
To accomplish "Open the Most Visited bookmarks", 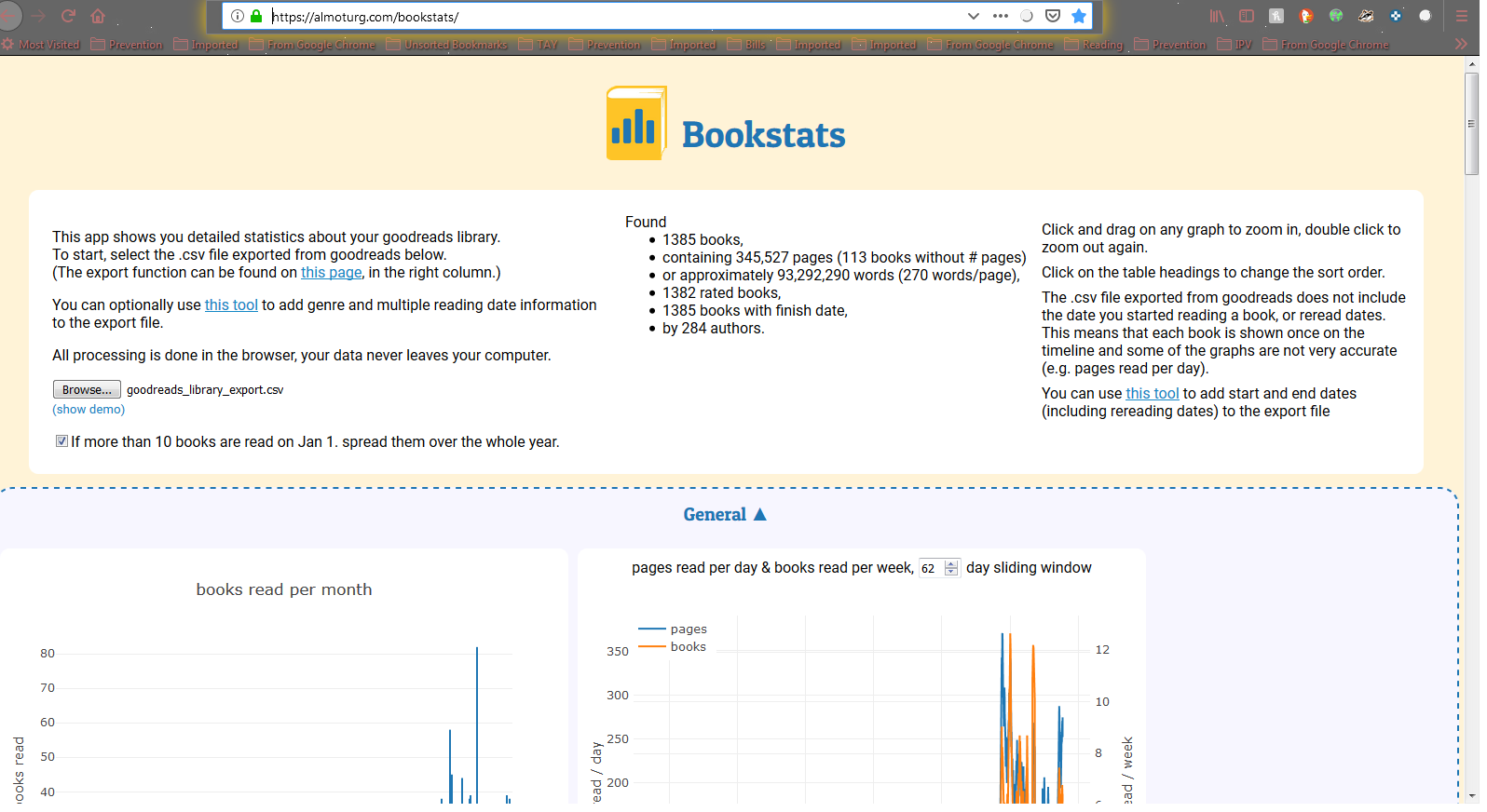I will coord(41,45).
